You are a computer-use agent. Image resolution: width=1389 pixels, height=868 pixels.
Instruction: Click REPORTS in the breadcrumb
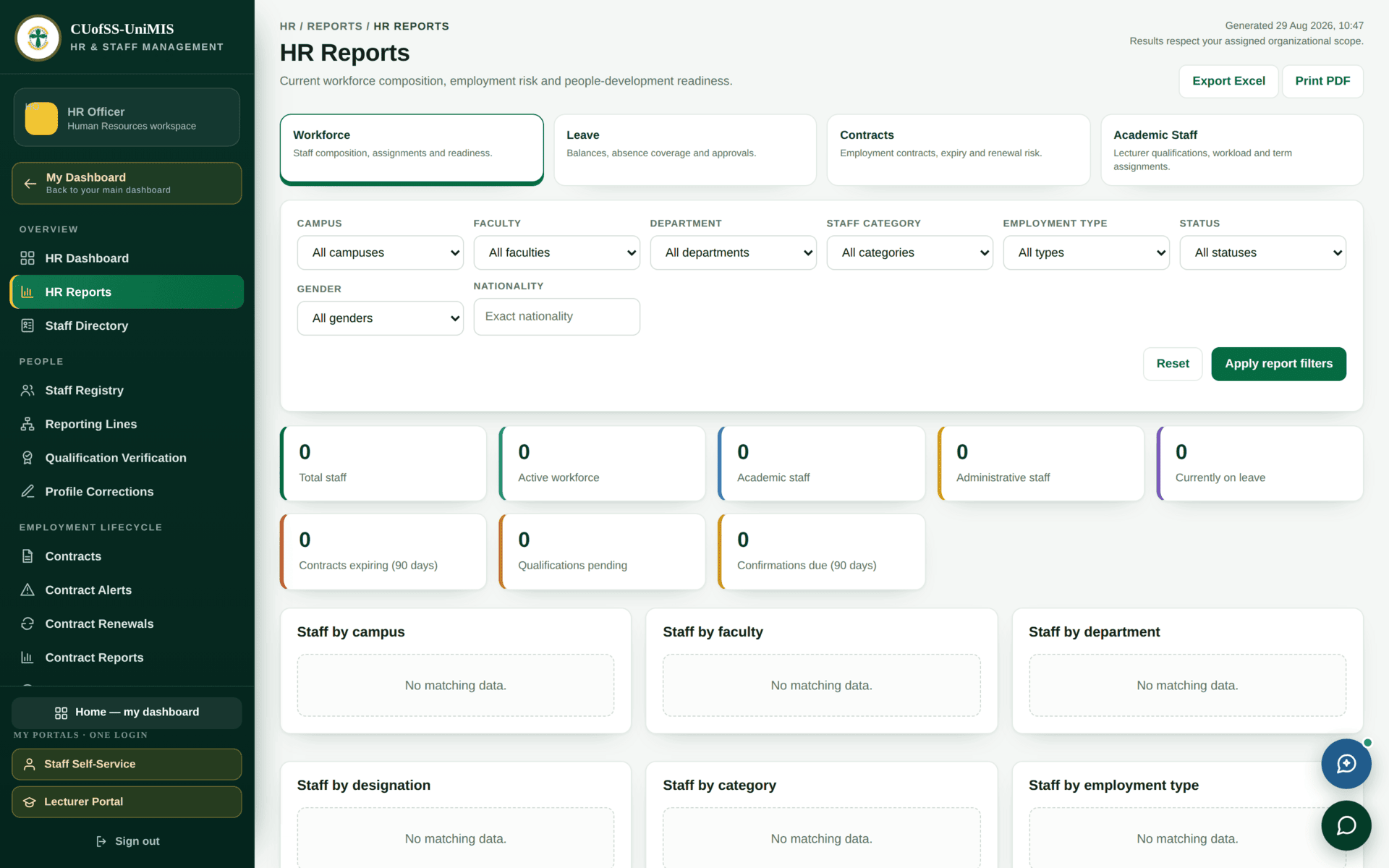[335, 26]
